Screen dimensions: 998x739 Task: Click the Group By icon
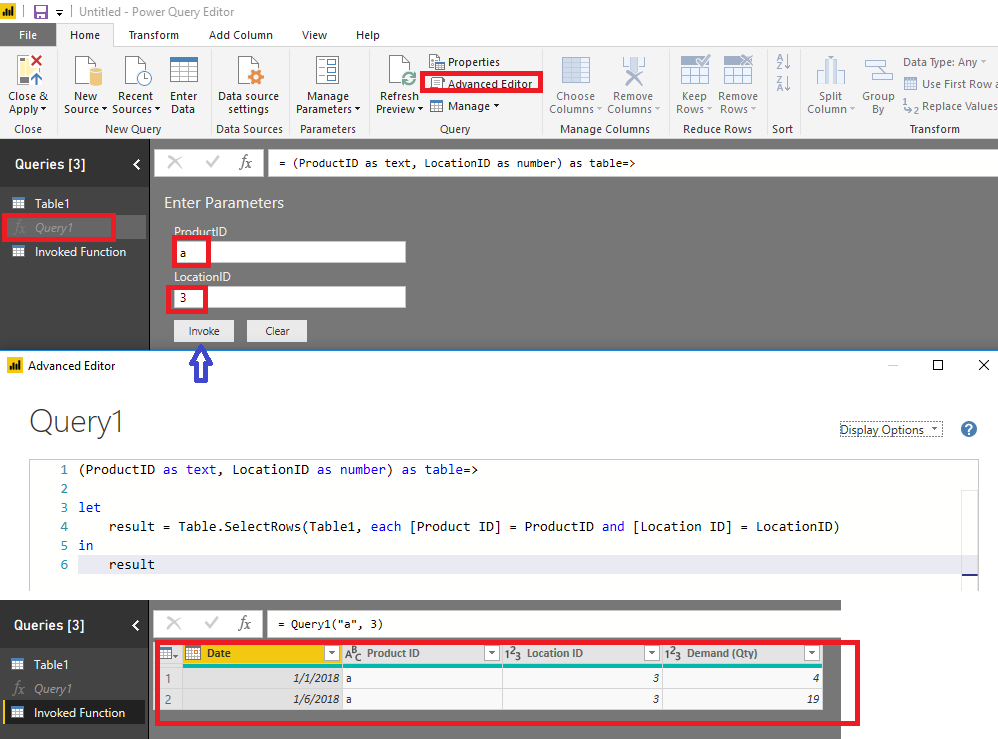pos(878,70)
